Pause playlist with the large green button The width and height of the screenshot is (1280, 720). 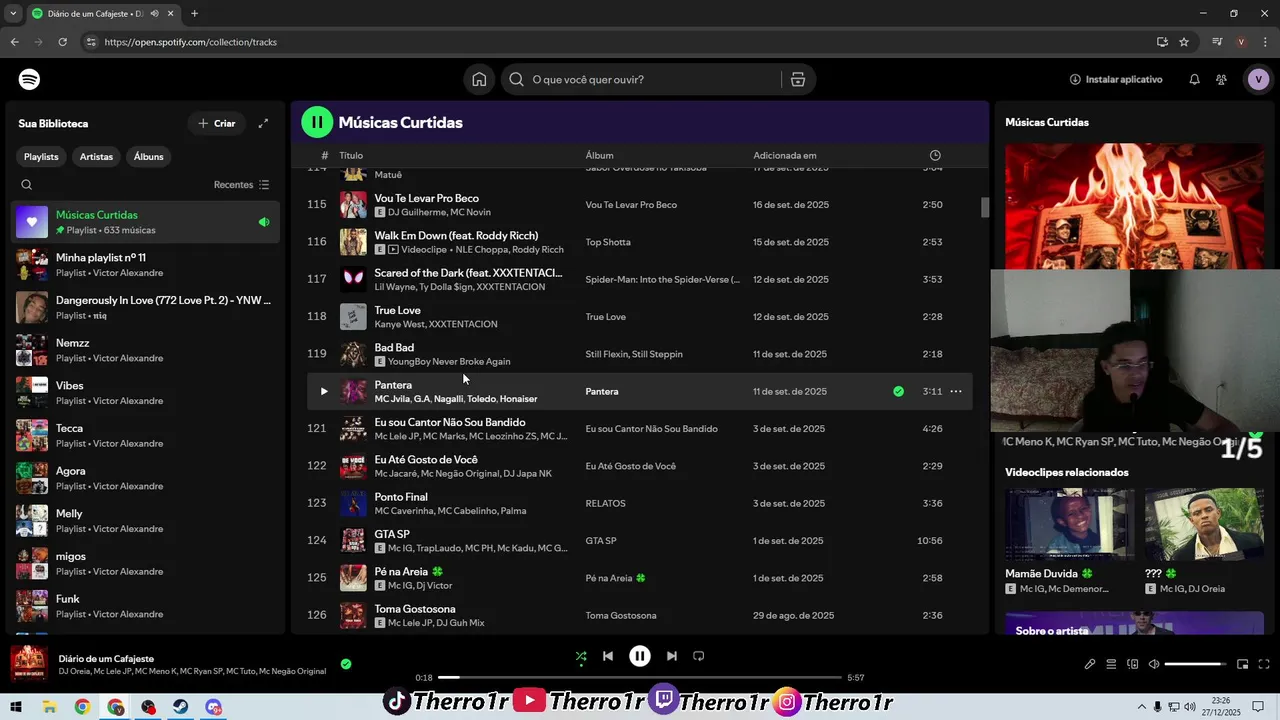coord(317,122)
